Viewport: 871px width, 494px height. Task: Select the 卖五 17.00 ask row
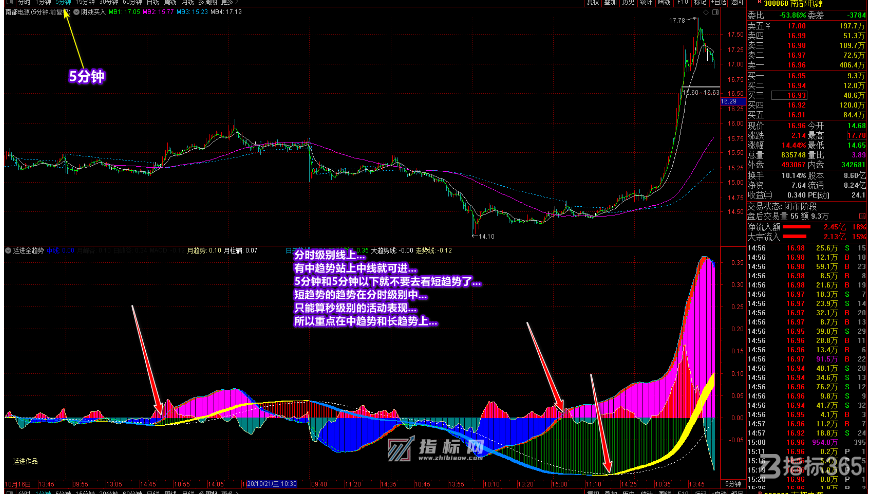tap(807, 26)
